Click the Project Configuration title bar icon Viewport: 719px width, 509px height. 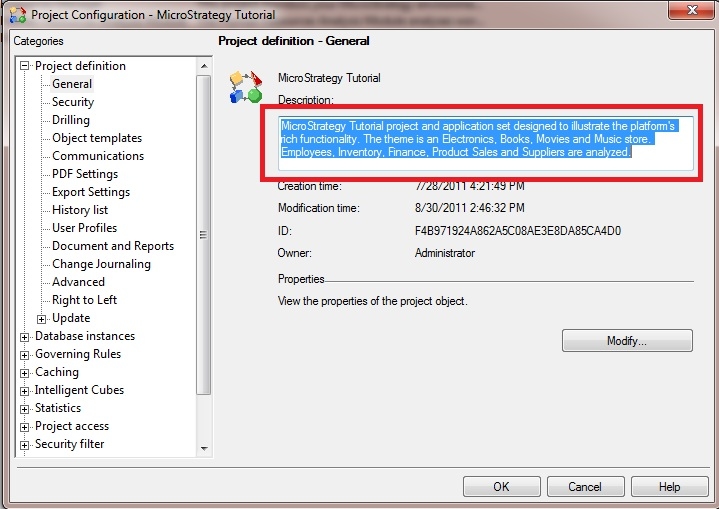tap(18, 15)
